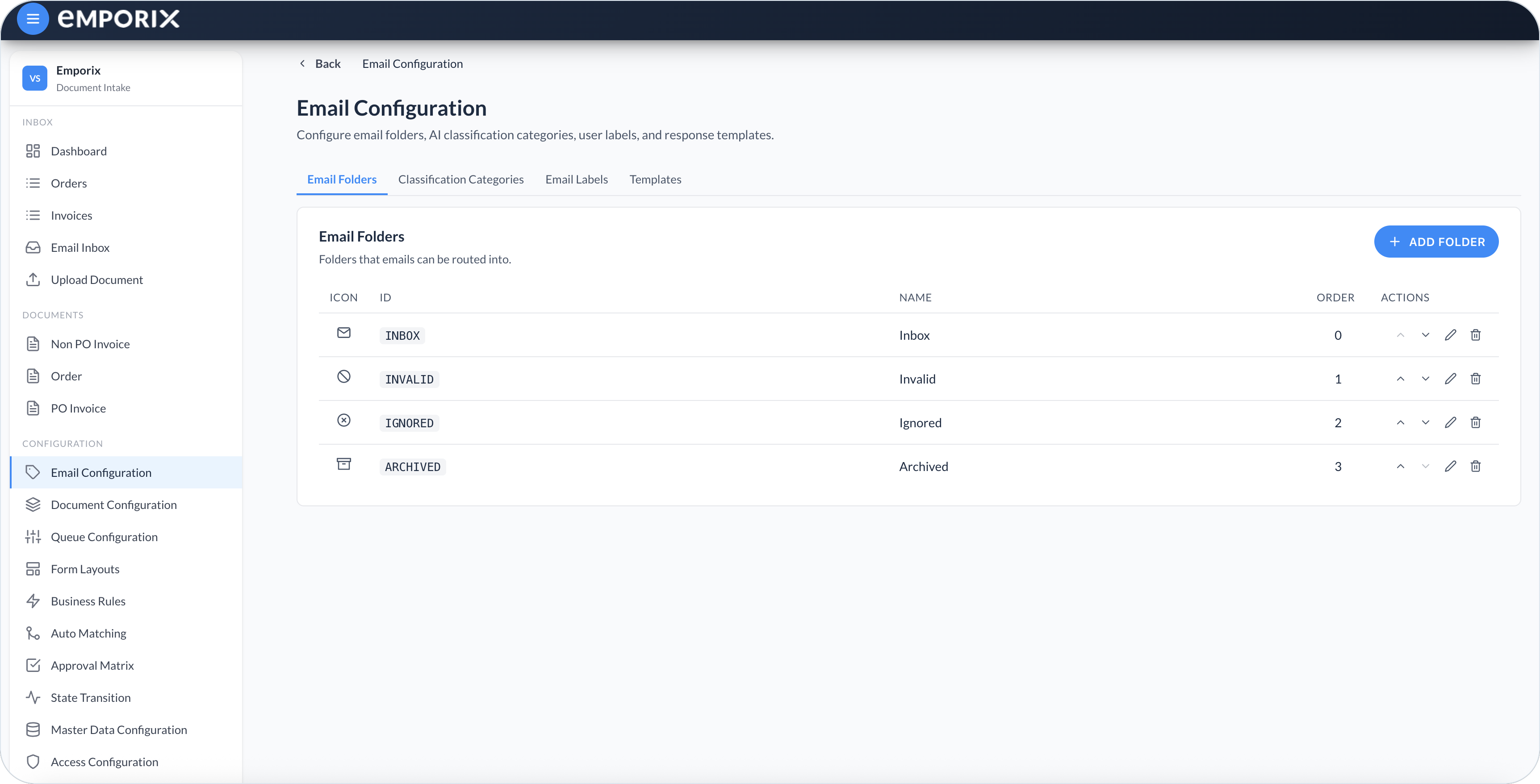The width and height of the screenshot is (1540, 784).
Task: Switch to Email Labels tab
Action: 576,179
